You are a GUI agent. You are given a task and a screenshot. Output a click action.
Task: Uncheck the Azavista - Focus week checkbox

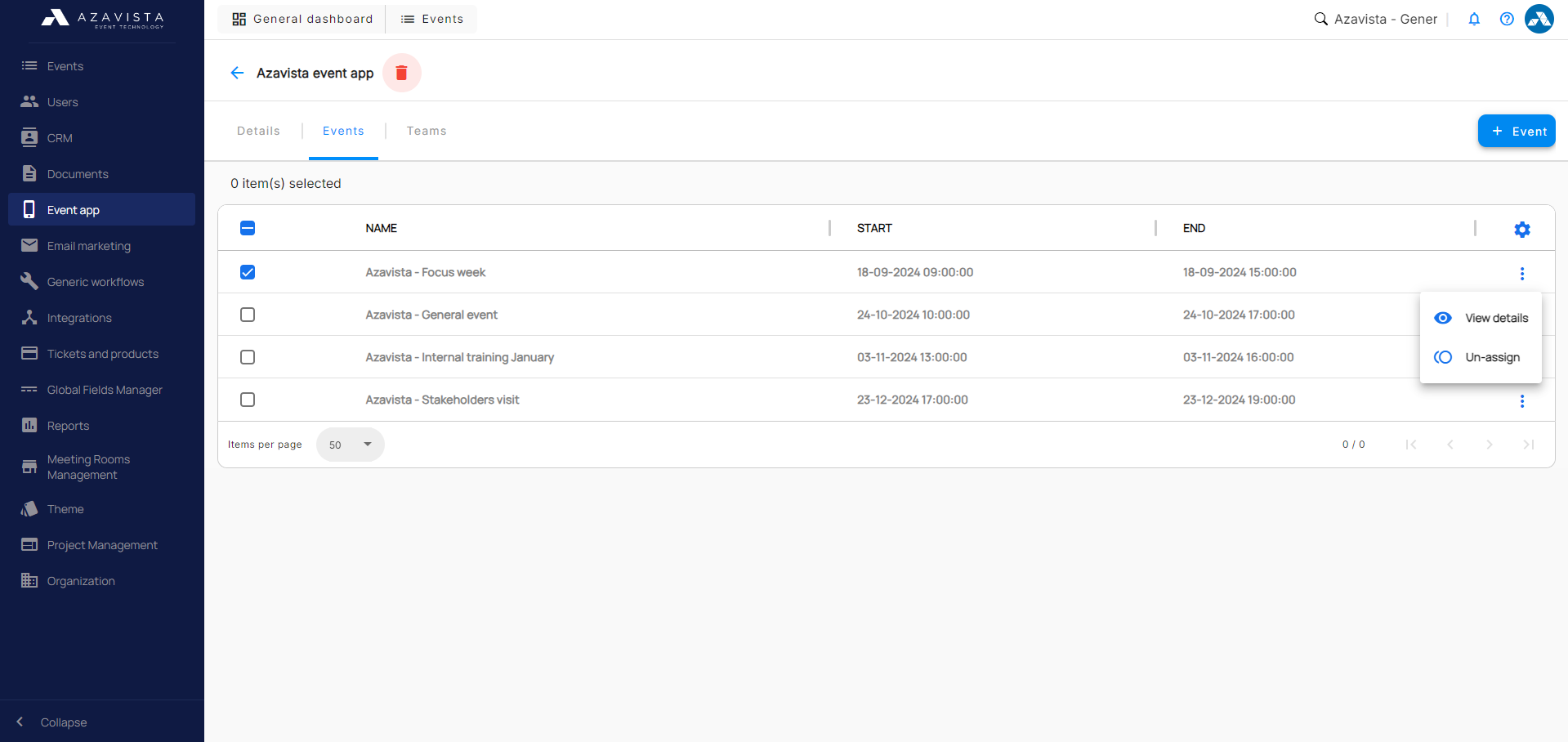[248, 272]
